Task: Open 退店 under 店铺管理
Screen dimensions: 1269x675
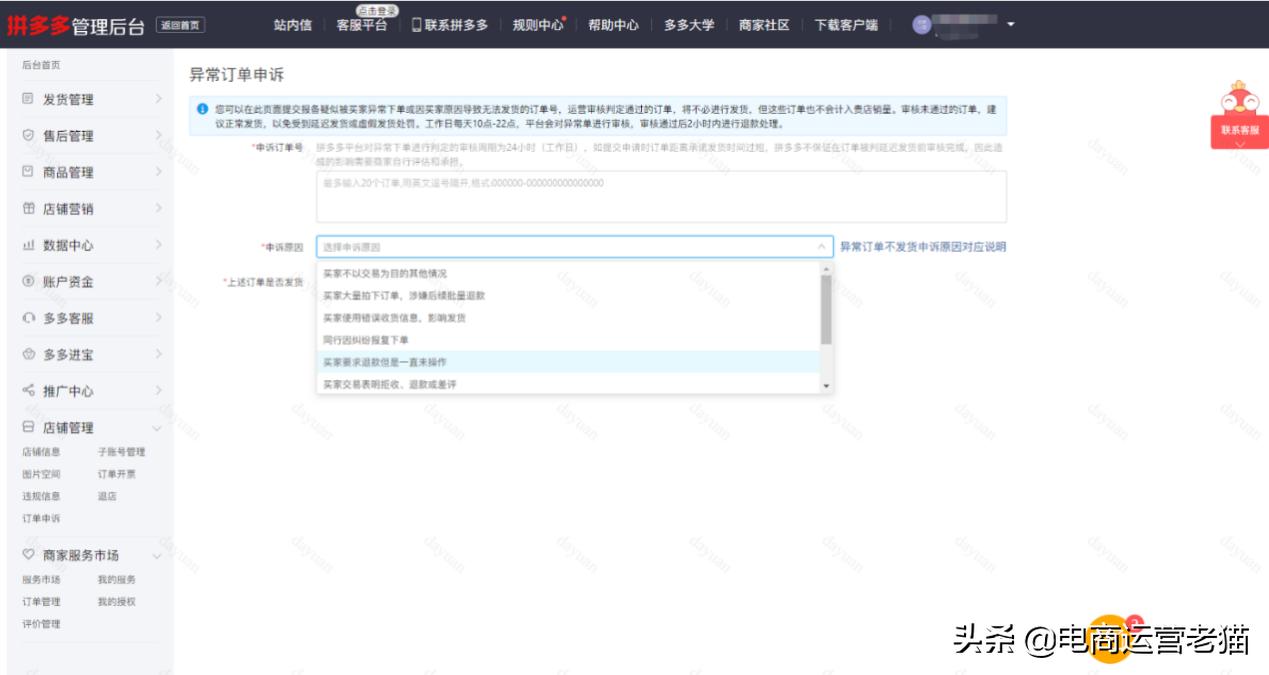Action: 107,496
